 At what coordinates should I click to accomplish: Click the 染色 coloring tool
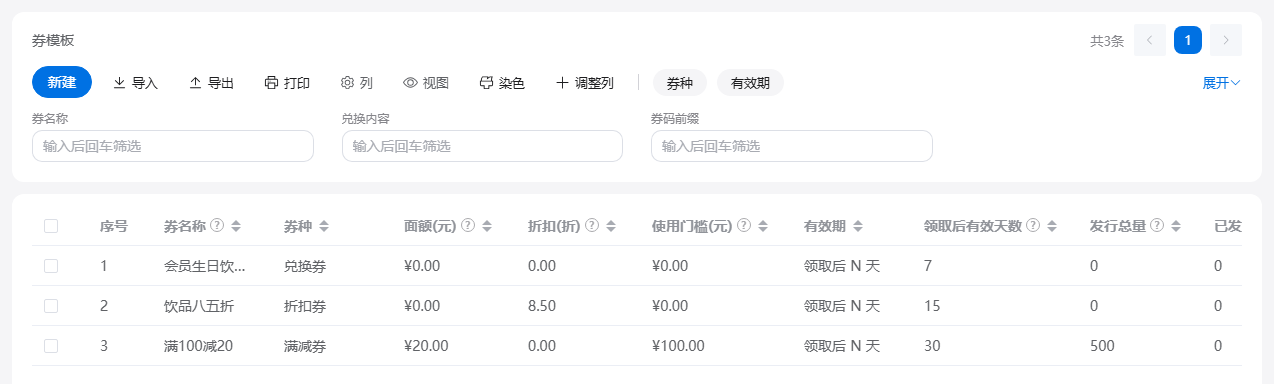502,83
